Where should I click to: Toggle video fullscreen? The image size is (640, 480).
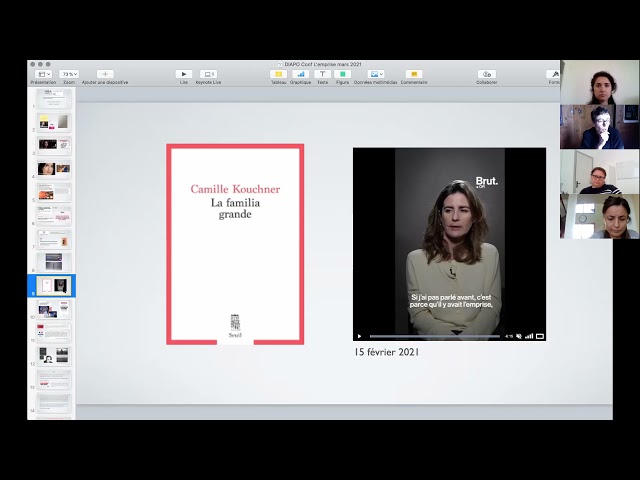(x=540, y=336)
